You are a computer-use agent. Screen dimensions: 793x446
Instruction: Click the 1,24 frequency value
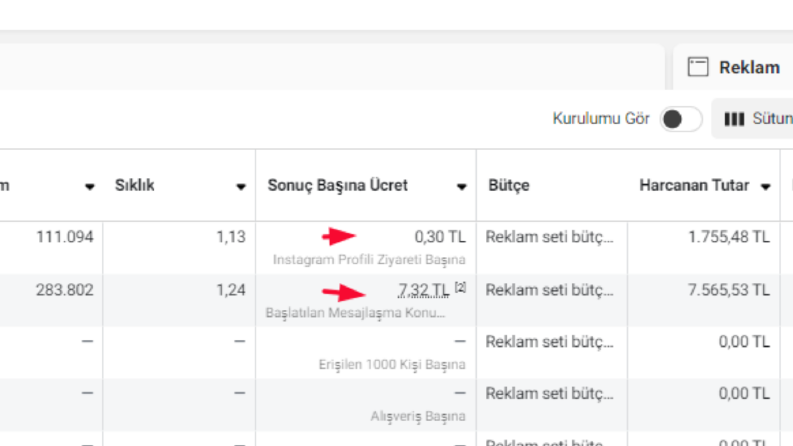click(231, 290)
